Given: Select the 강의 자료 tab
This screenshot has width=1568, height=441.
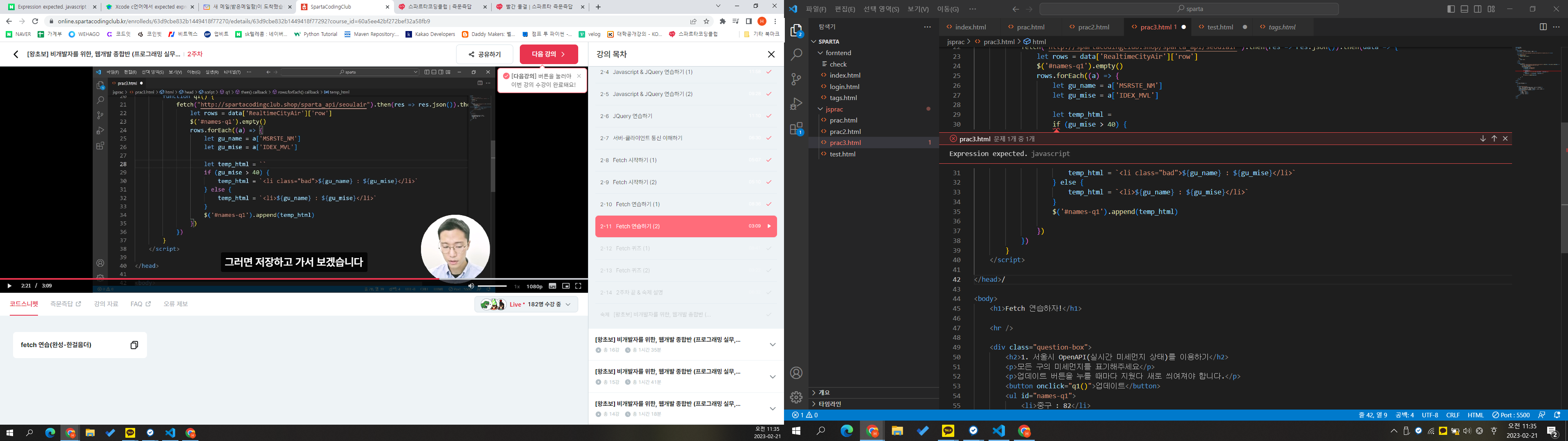Looking at the screenshot, I should (106, 304).
